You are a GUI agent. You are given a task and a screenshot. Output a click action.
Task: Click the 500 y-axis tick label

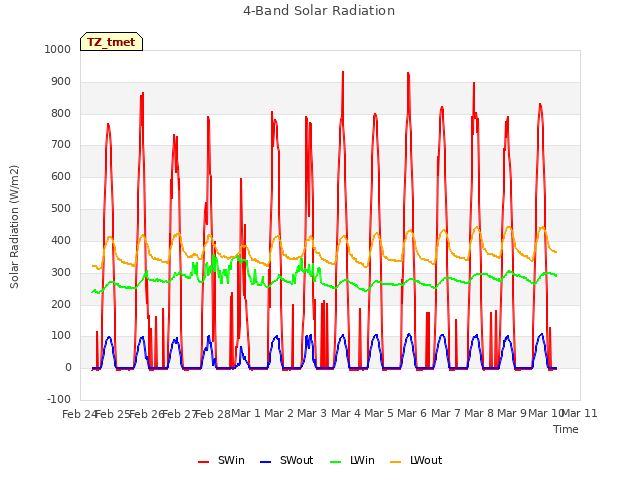pos(61,209)
